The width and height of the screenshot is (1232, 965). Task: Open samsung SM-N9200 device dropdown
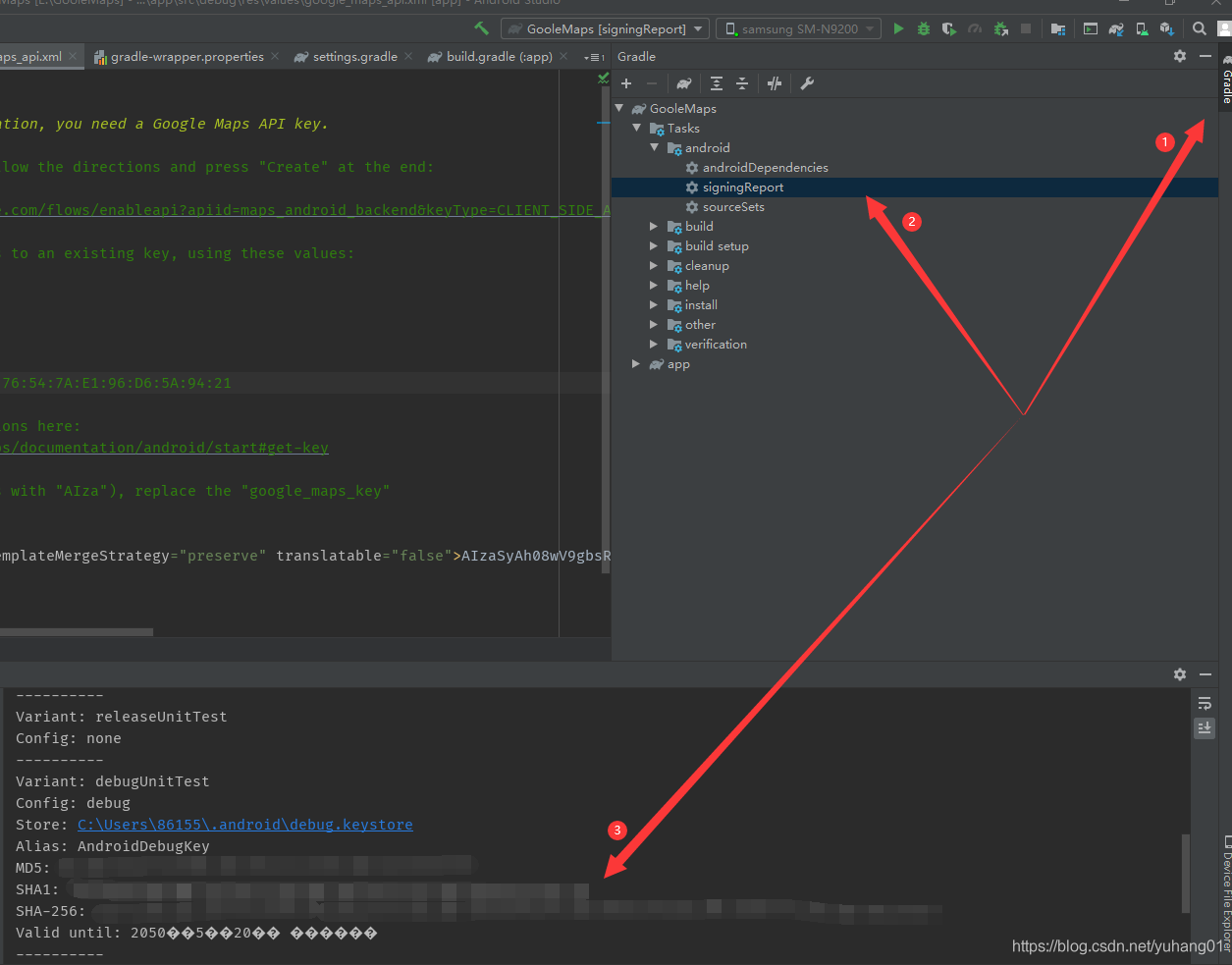click(x=798, y=29)
